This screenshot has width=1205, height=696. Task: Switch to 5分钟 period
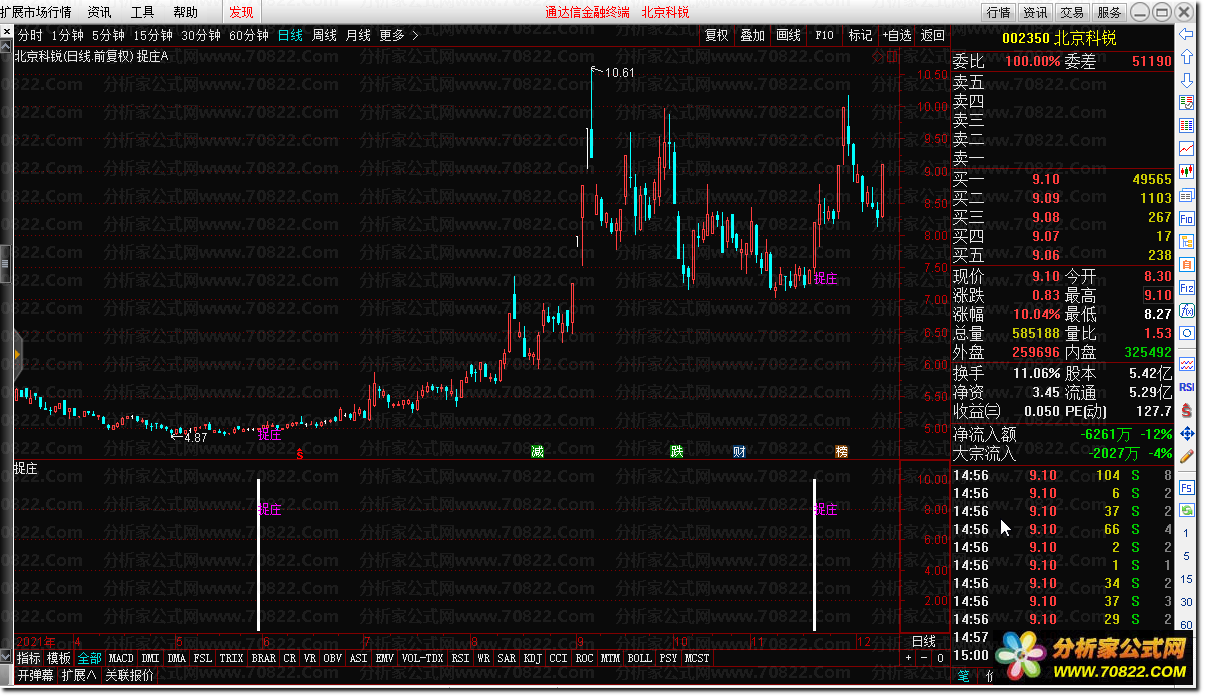tap(107, 35)
